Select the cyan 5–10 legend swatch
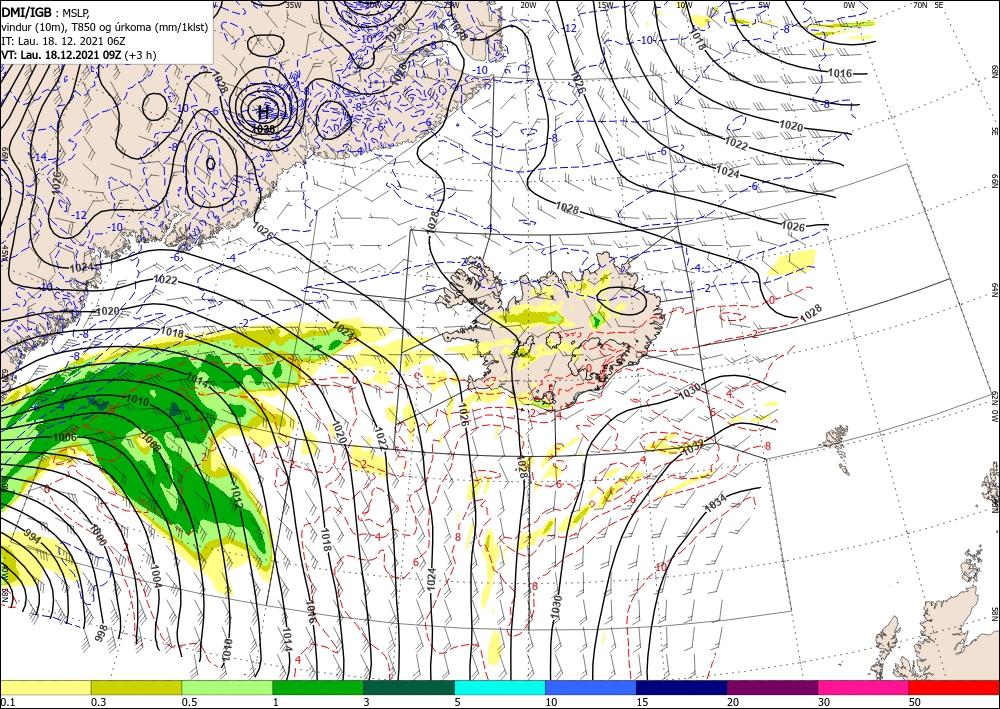Viewport: 1000px width, 709px height. pos(500,687)
